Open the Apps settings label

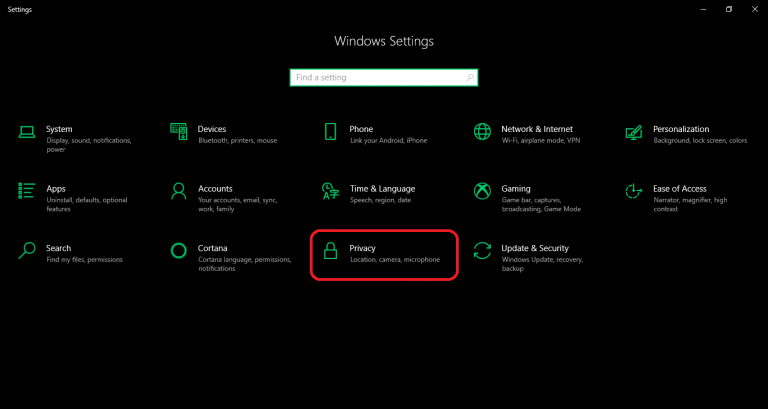point(56,189)
